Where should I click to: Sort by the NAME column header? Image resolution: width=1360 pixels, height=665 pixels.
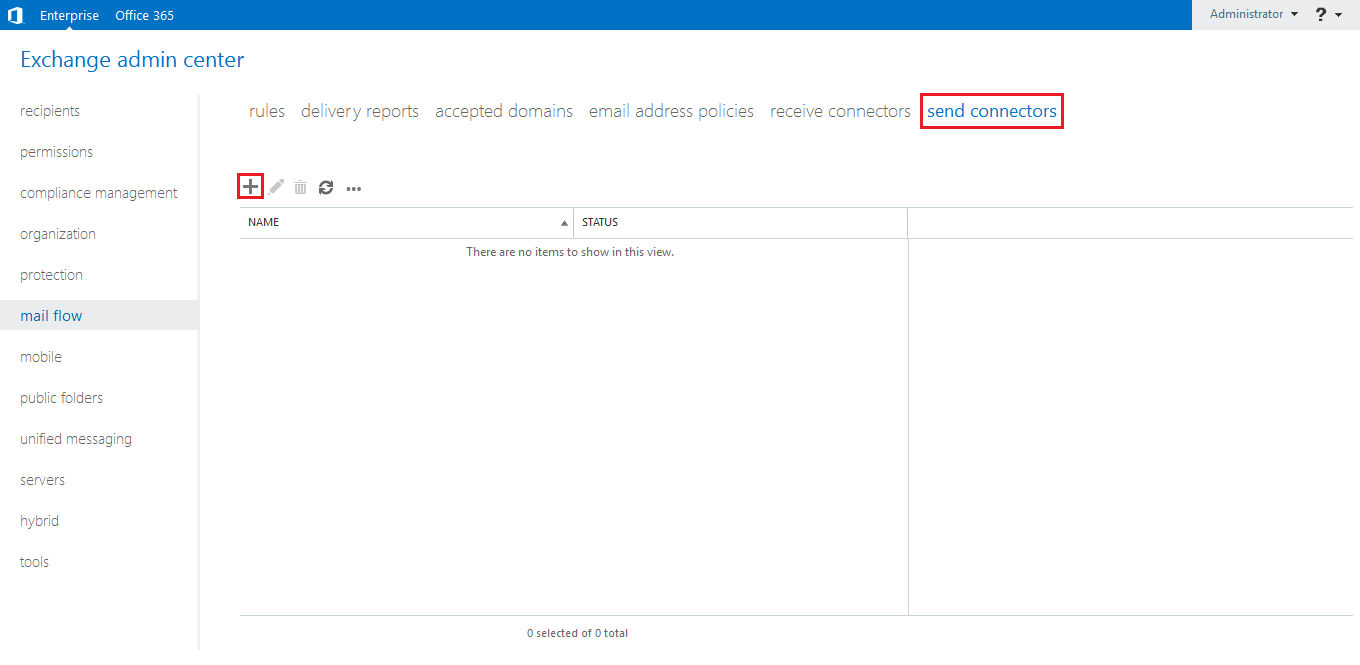[x=407, y=222]
